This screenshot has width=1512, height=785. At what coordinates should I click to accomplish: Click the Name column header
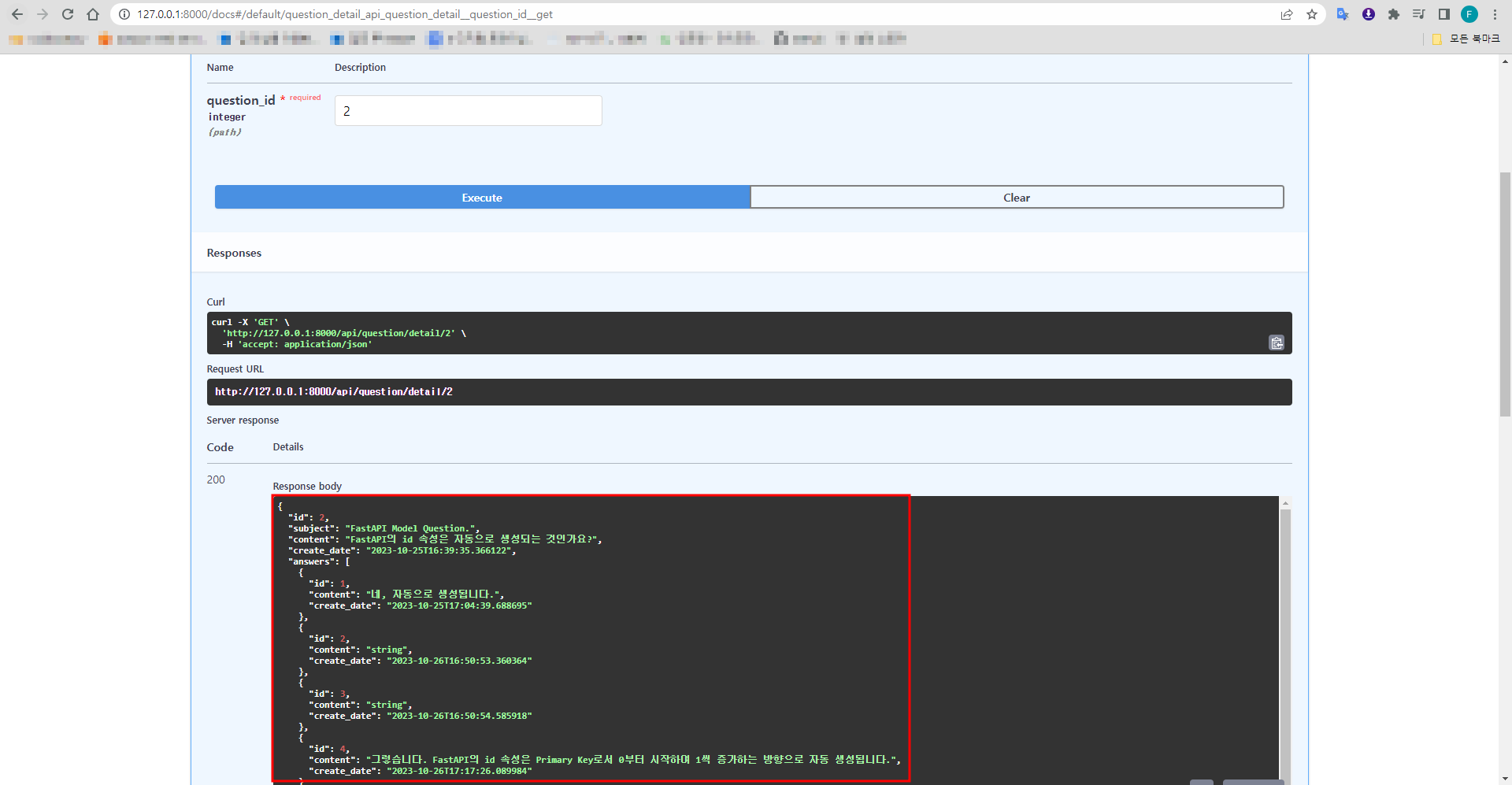pos(220,67)
